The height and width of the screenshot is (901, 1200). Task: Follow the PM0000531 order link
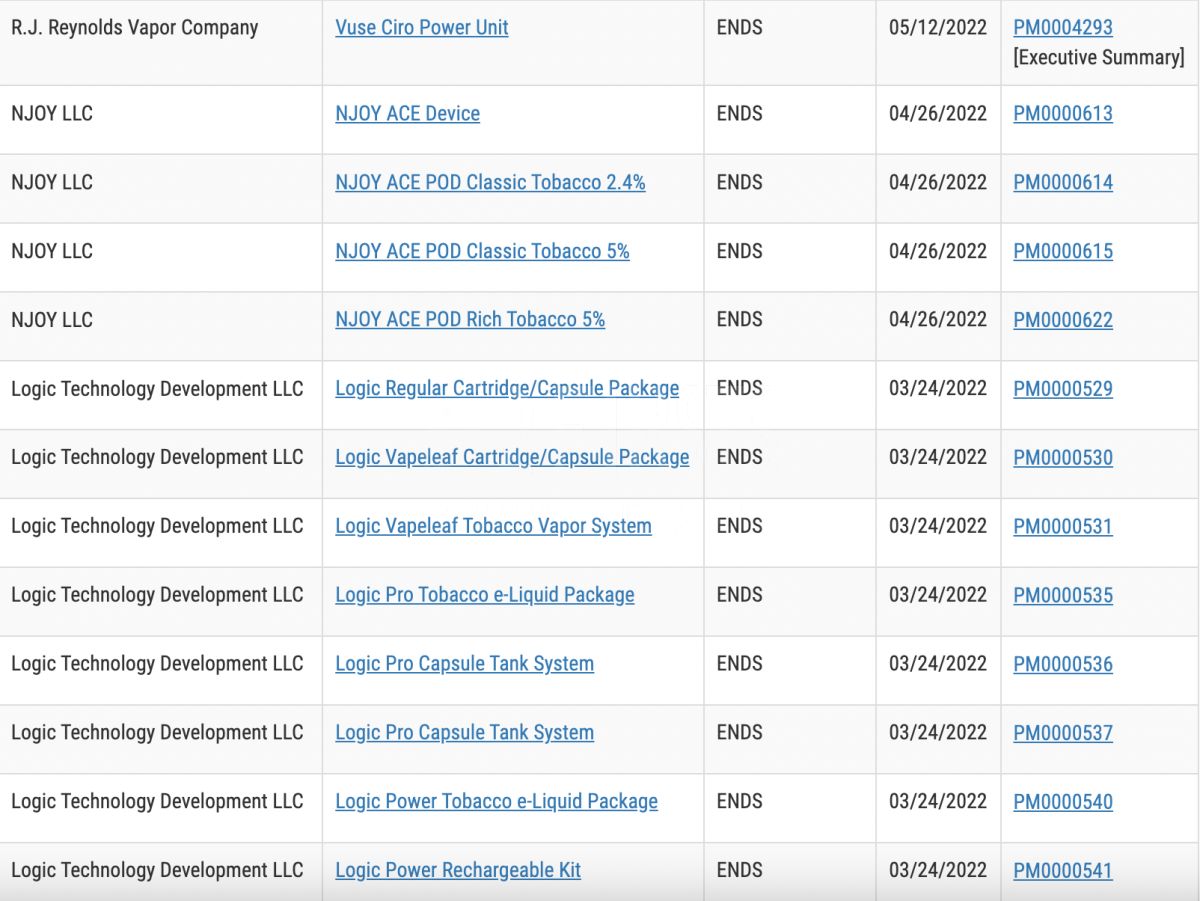tap(1063, 527)
